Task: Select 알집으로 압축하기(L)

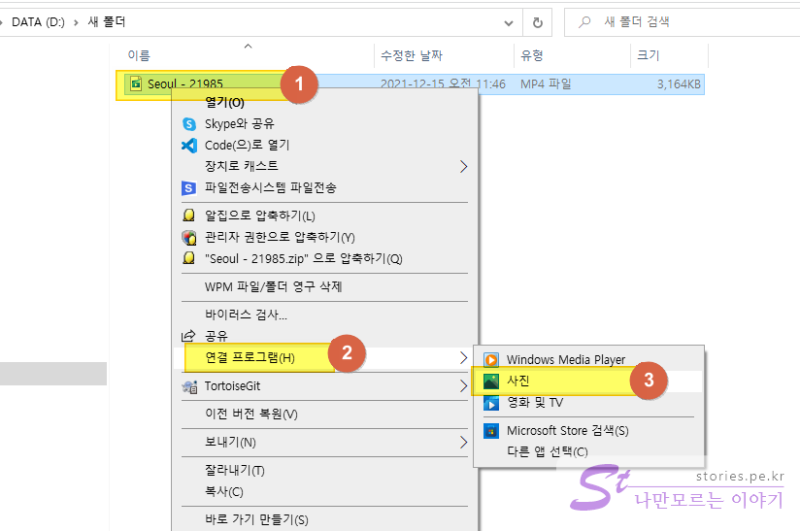Action: (x=324, y=216)
